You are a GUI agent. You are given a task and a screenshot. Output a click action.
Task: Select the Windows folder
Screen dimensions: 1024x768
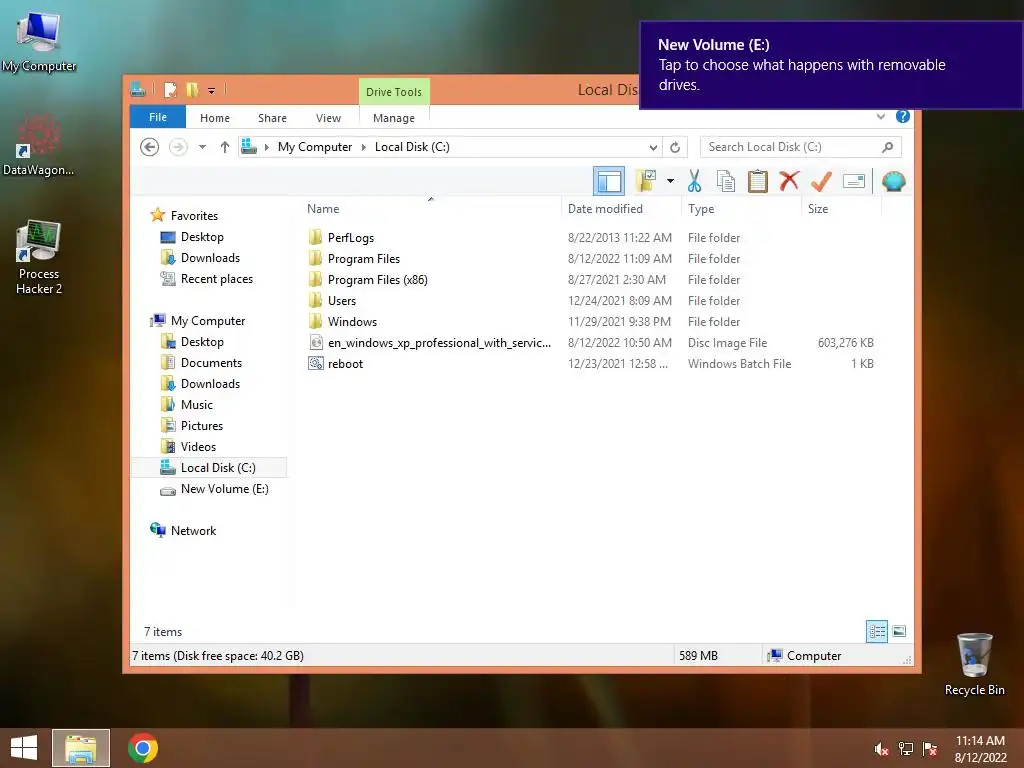352,321
